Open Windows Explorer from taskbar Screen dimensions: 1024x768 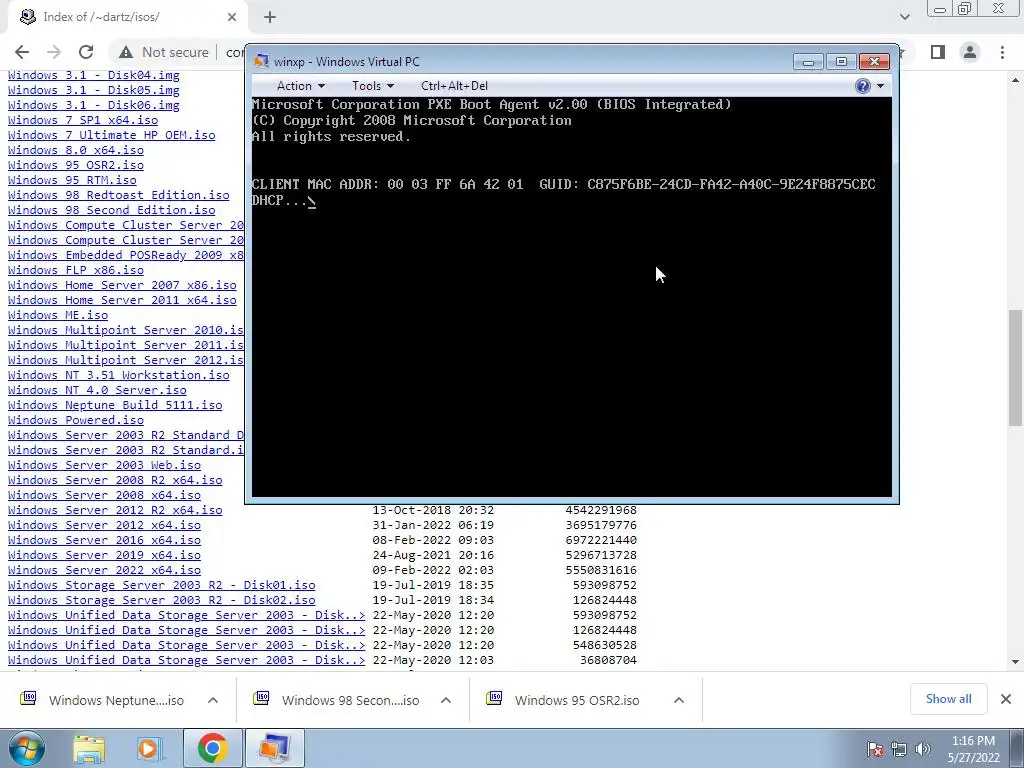click(x=89, y=748)
